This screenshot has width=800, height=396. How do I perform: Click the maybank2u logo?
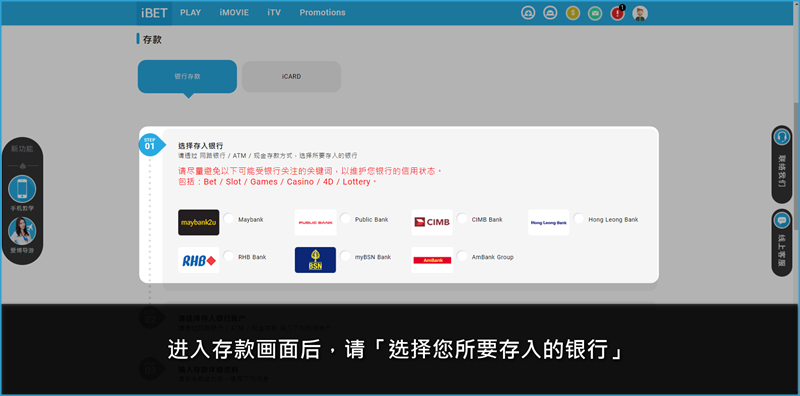(x=198, y=222)
